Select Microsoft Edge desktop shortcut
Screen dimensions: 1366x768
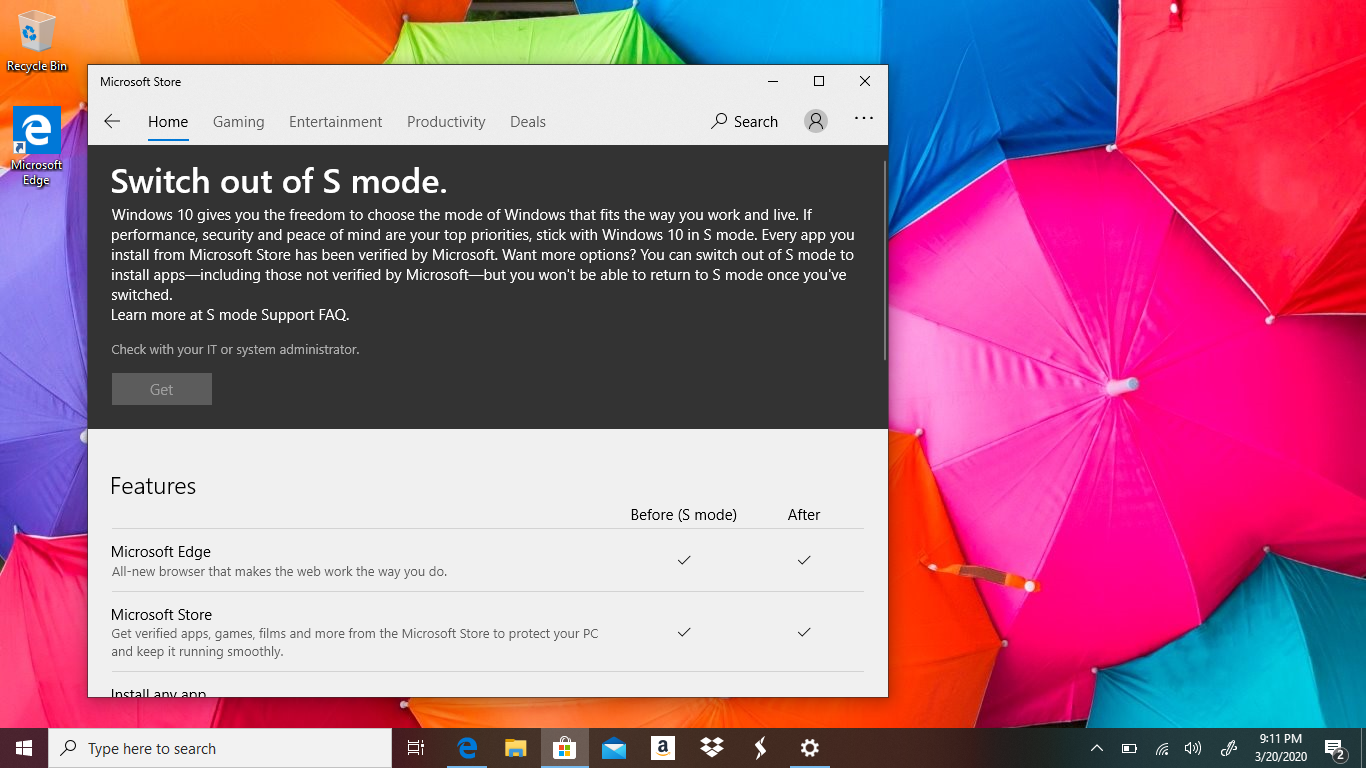[37, 147]
